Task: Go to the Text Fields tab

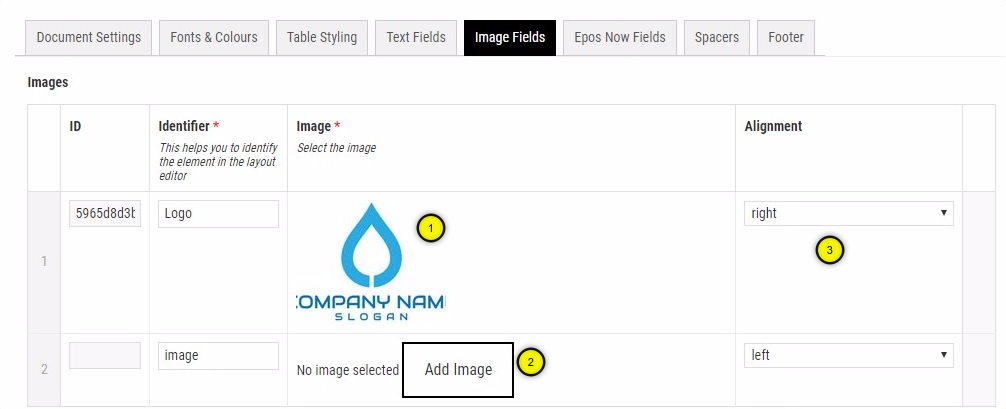Action: click(416, 38)
